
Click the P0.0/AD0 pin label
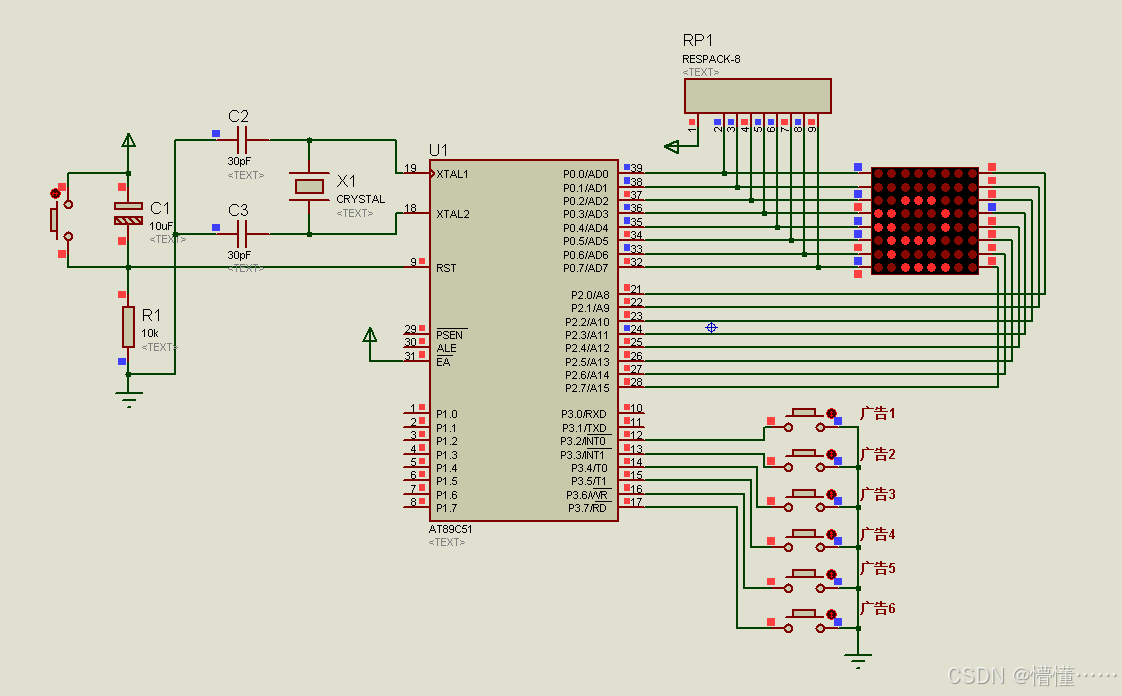pyautogui.click(x=585, y=174)
